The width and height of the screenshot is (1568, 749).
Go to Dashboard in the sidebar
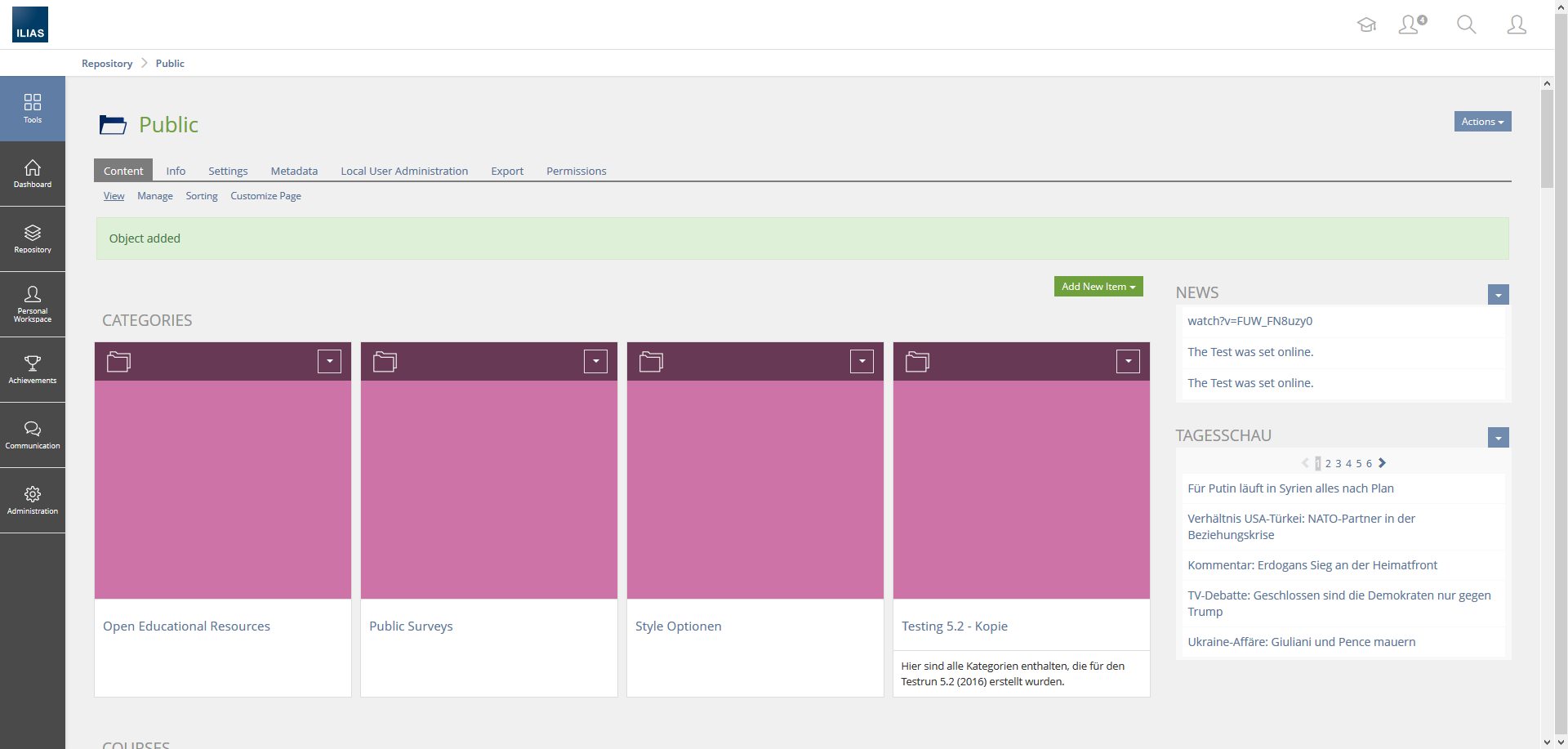click(33, 174)
